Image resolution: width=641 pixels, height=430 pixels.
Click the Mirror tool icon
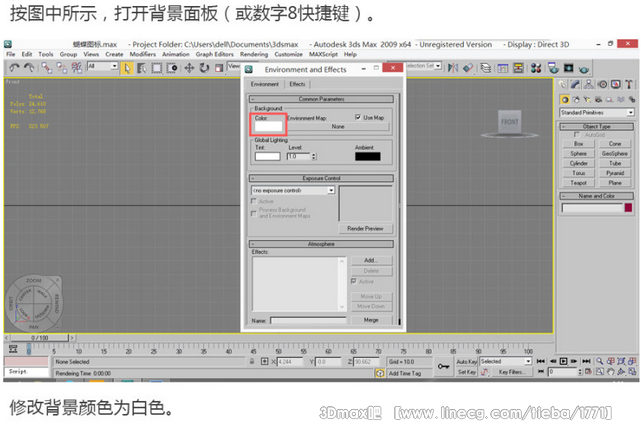(453, 68)
